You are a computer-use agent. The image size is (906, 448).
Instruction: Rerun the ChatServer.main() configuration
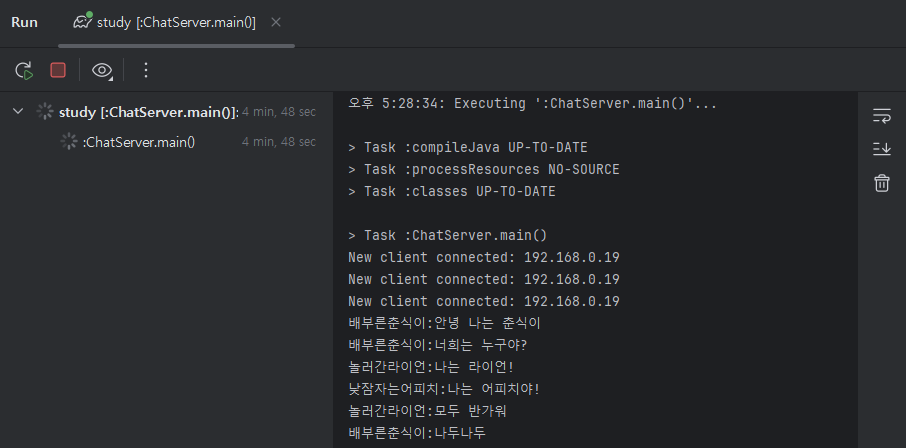(x=24, y=71)
